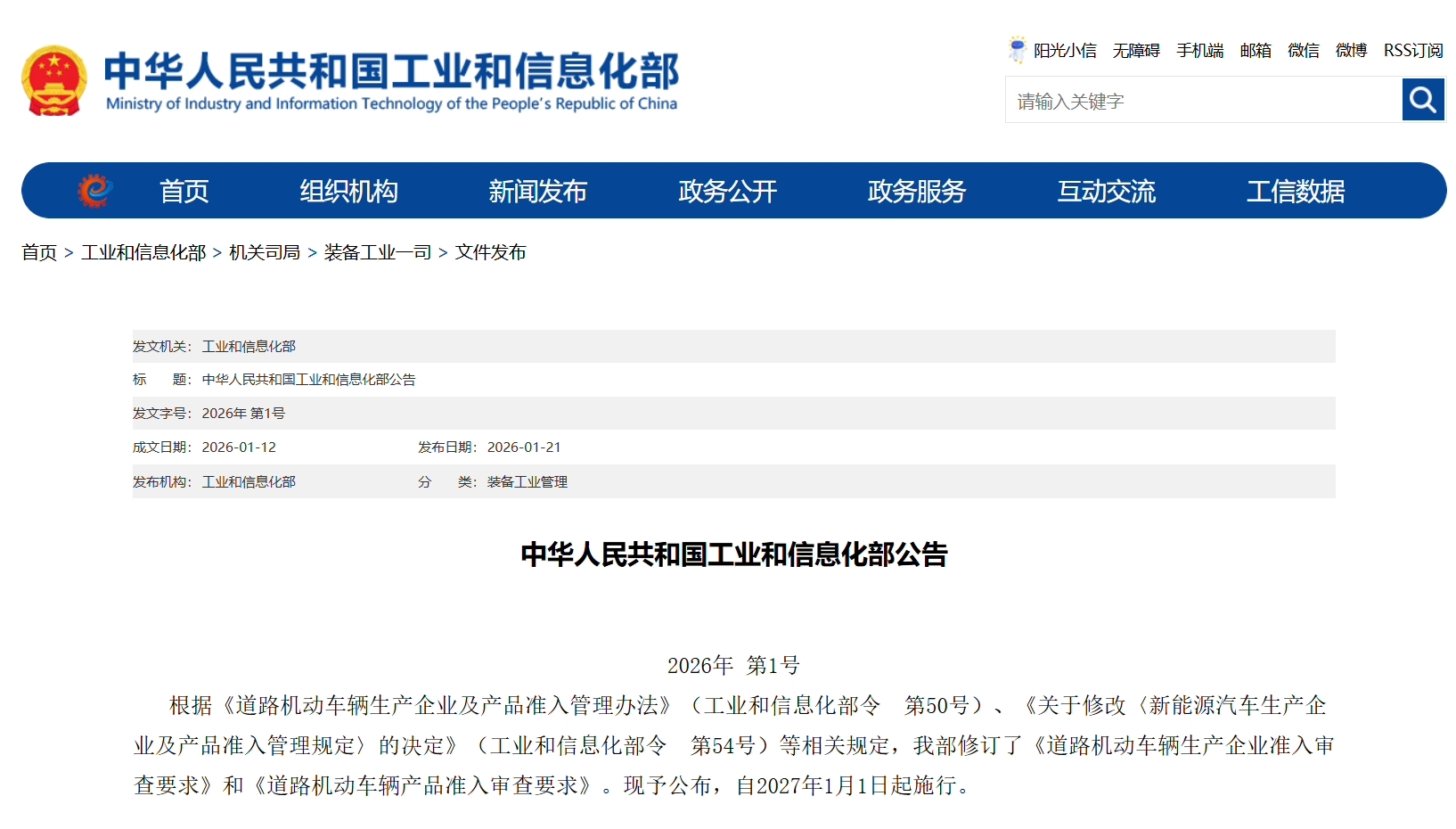Click the magnifying glass search button
This screenshot has width=1456, height=829.
tap(1422, 100)
